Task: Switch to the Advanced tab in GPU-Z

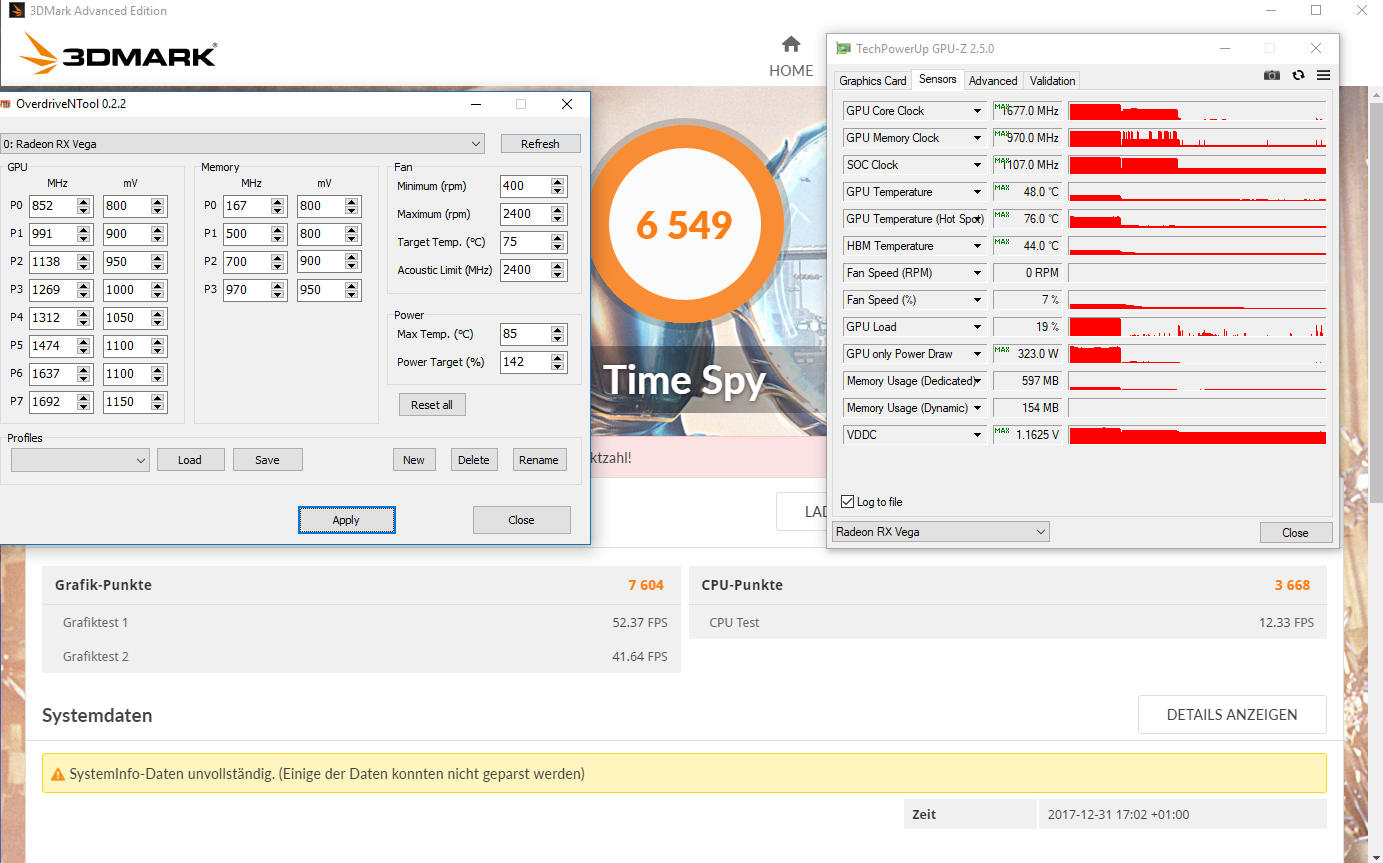Action: click(993, 81)
